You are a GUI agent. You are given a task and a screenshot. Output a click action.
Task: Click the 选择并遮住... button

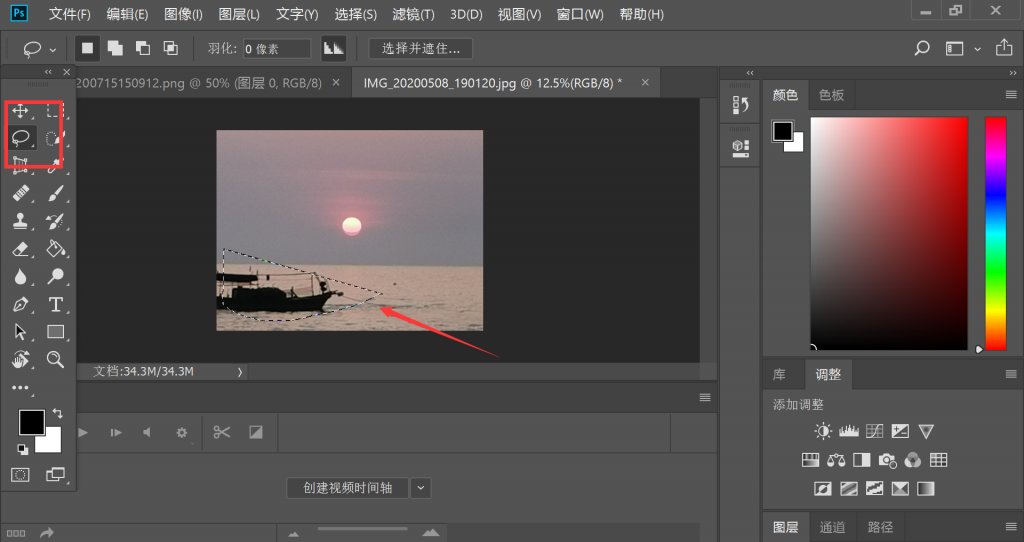pyautogui.click(x=421, y=48)
